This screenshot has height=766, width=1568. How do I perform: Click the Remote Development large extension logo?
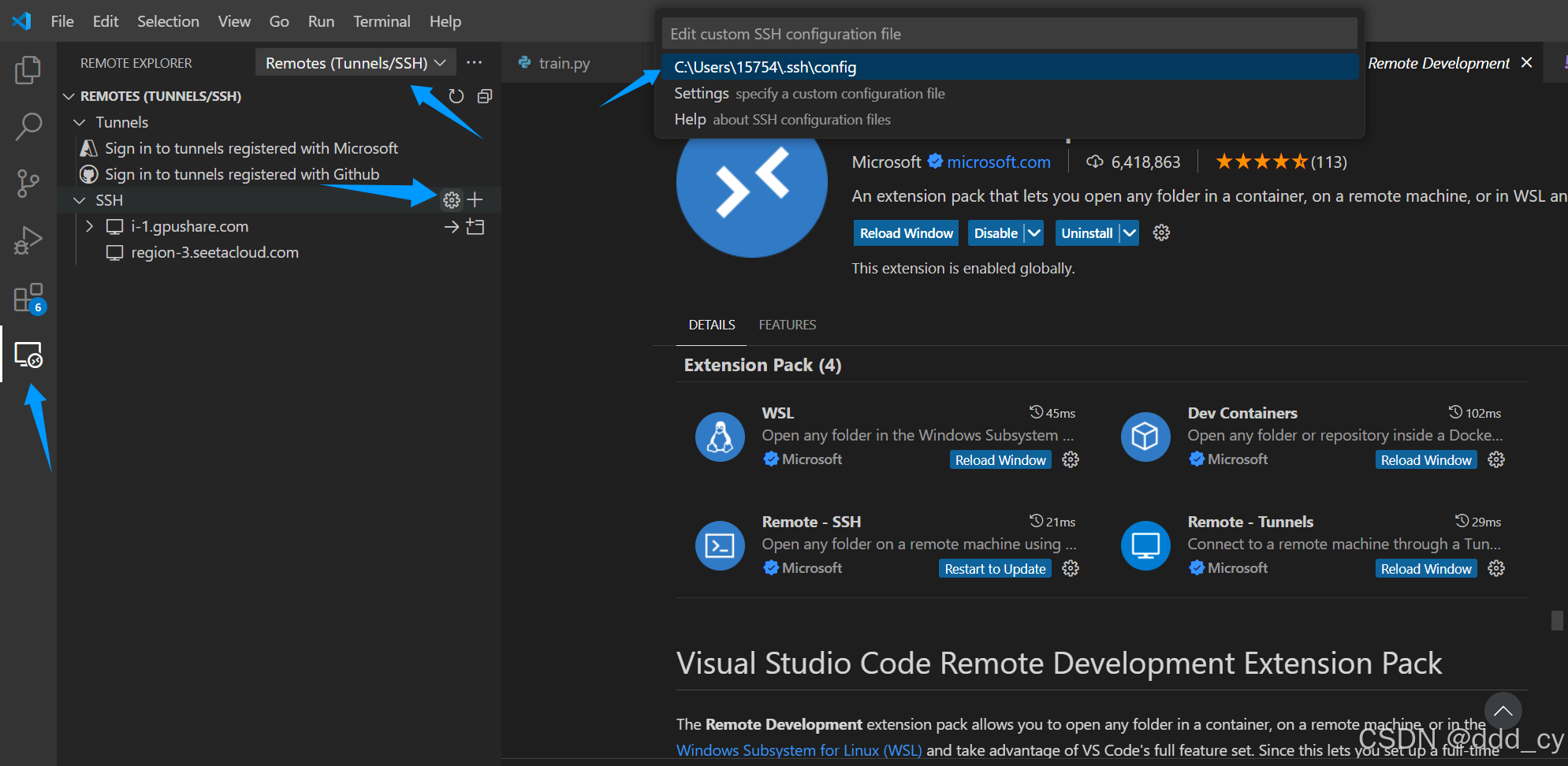coord(752,189)
